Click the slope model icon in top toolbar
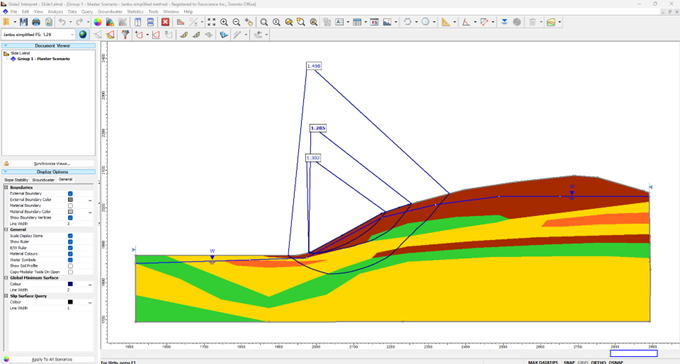 coord(180,22)
